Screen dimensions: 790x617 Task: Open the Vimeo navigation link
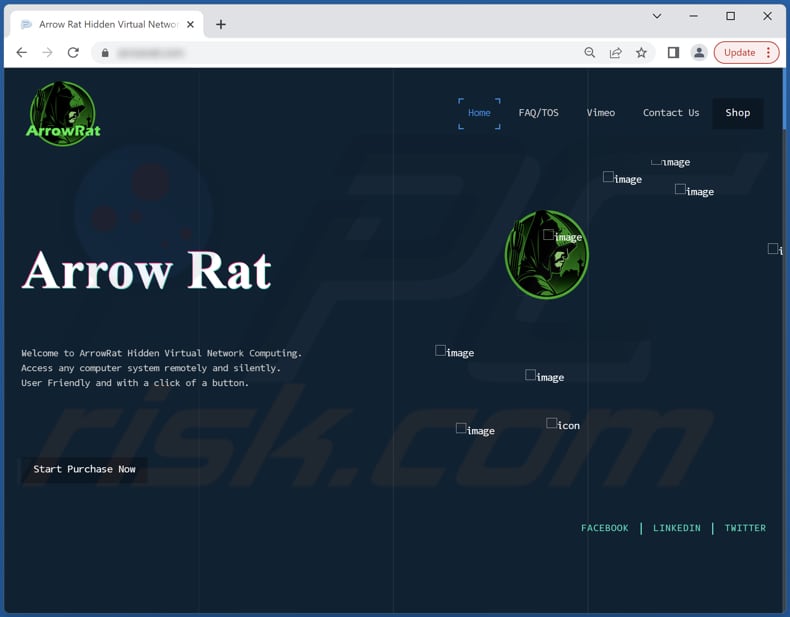pyautogui.click(x=600, y=113)
